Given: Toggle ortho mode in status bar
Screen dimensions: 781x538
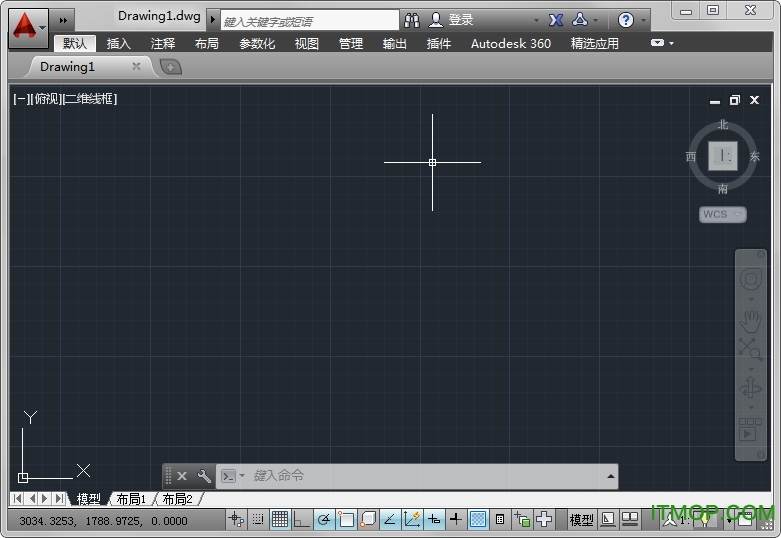Looking at the screenshot, I should (x=301, y=519).
